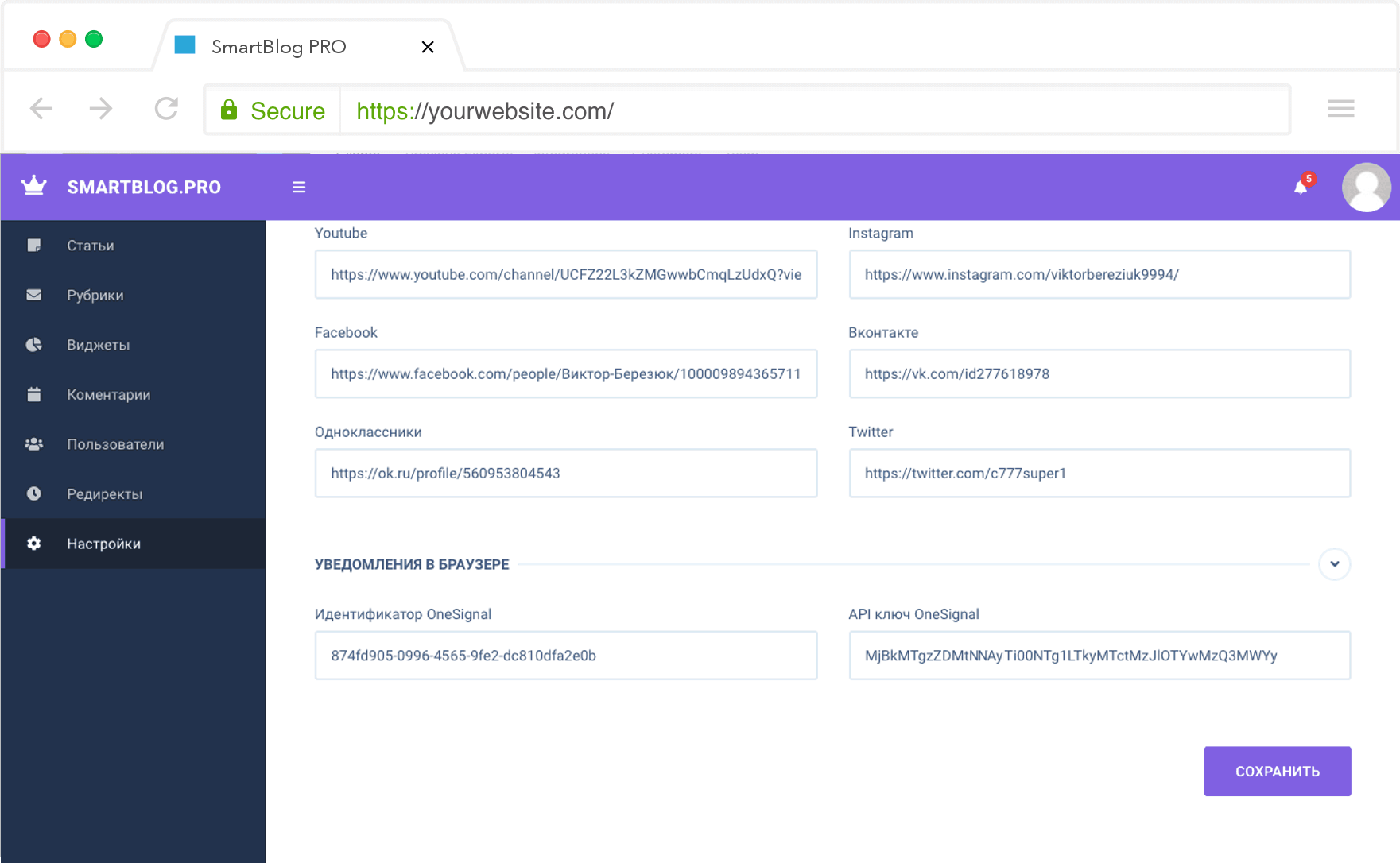The image size is (1400, 863).
Task: Click the gear icon for Настройки
Action: tap(34, 544)
